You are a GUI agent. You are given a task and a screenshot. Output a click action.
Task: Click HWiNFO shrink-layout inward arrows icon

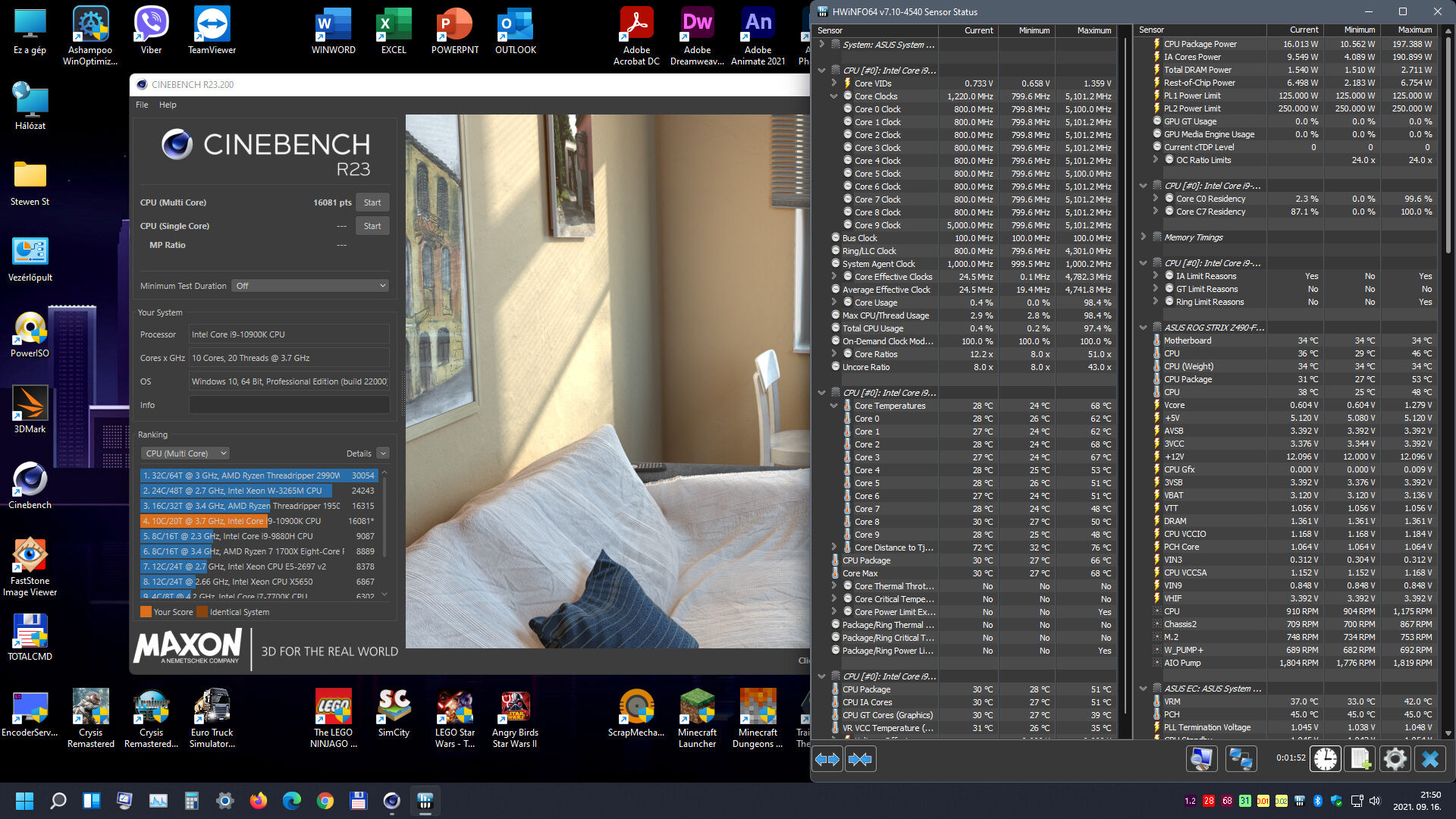click(x=860, y=759)
